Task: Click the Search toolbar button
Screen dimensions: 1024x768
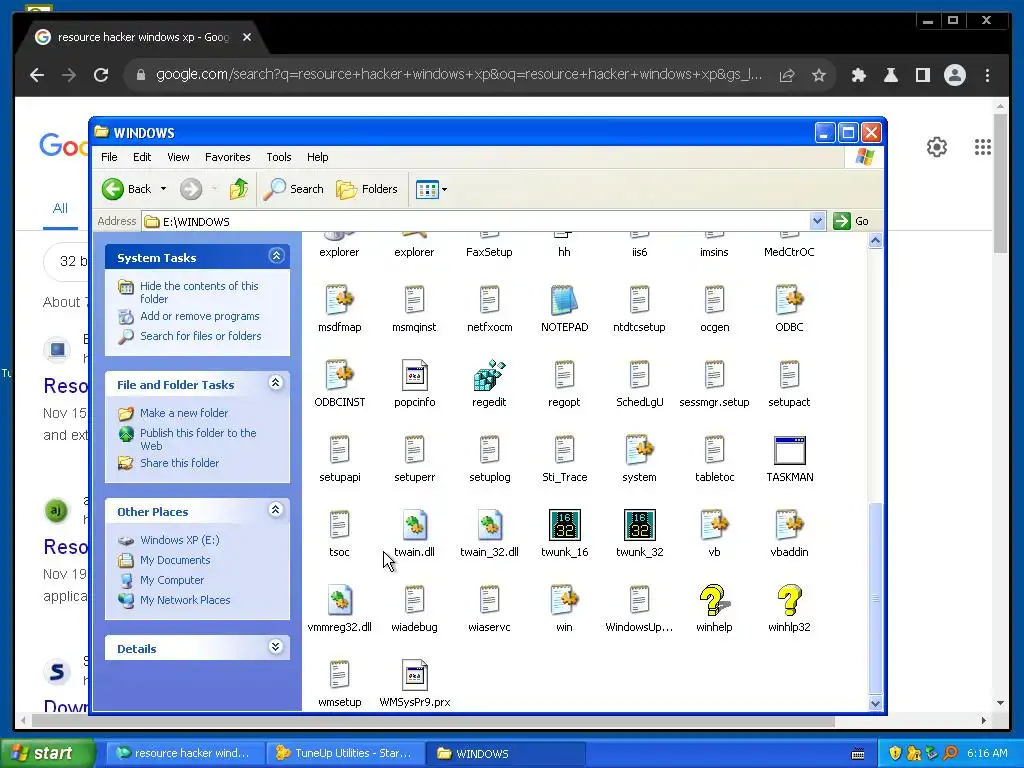Action: click(294, 189)
